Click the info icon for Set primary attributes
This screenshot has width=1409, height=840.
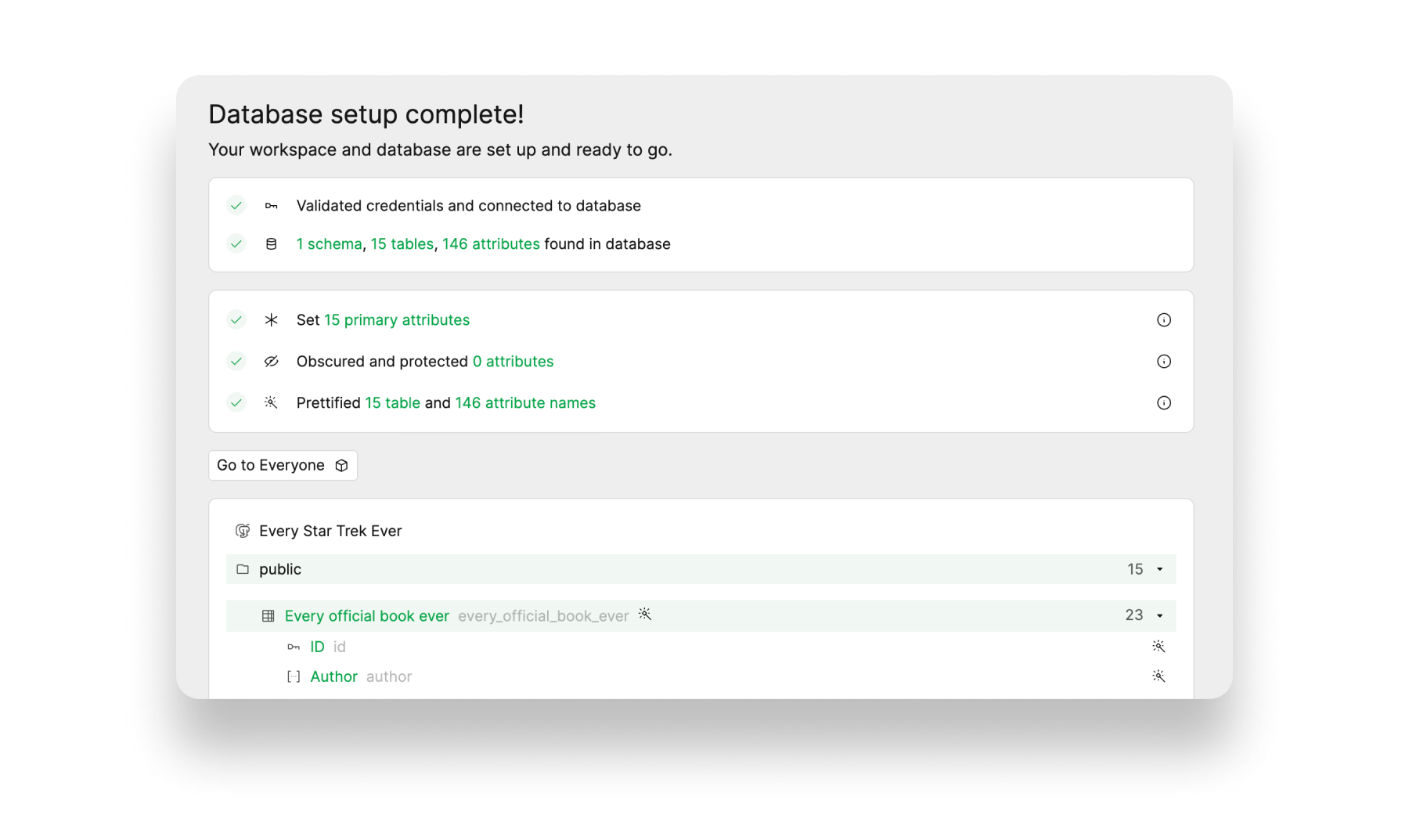click(x=1164, y=319)
